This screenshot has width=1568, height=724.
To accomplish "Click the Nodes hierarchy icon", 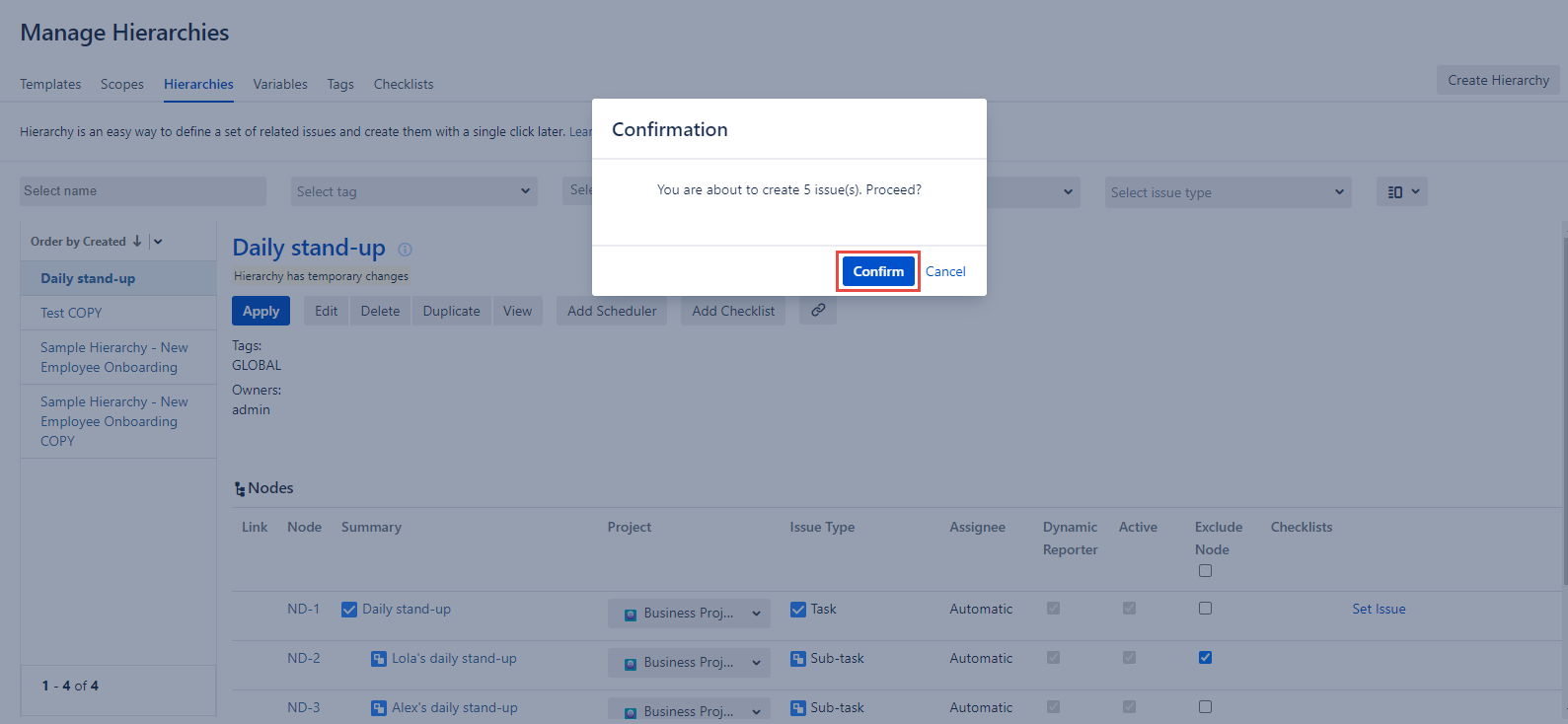I will (239, 489).
